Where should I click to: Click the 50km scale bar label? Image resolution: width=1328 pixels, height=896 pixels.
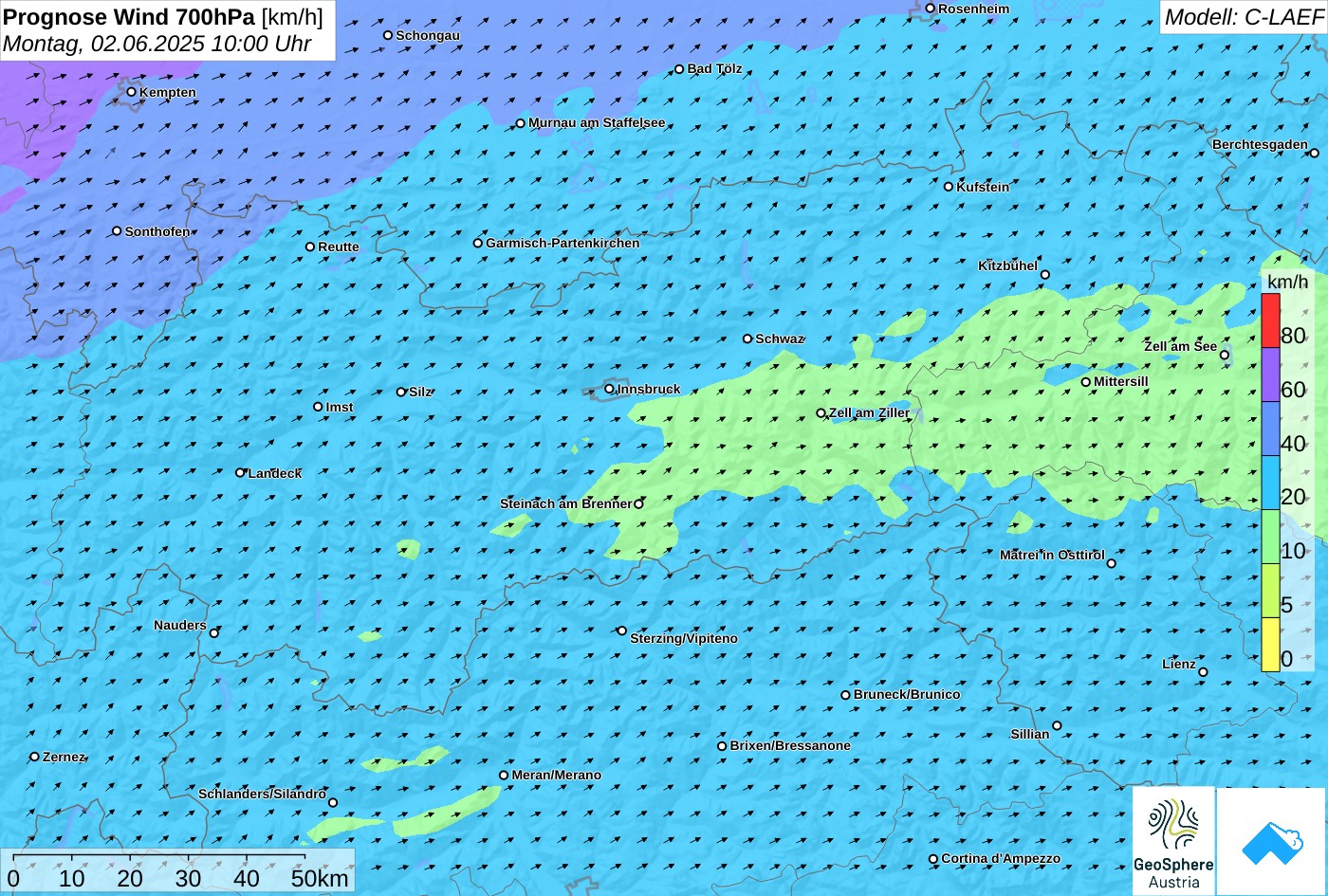(320, 878)
